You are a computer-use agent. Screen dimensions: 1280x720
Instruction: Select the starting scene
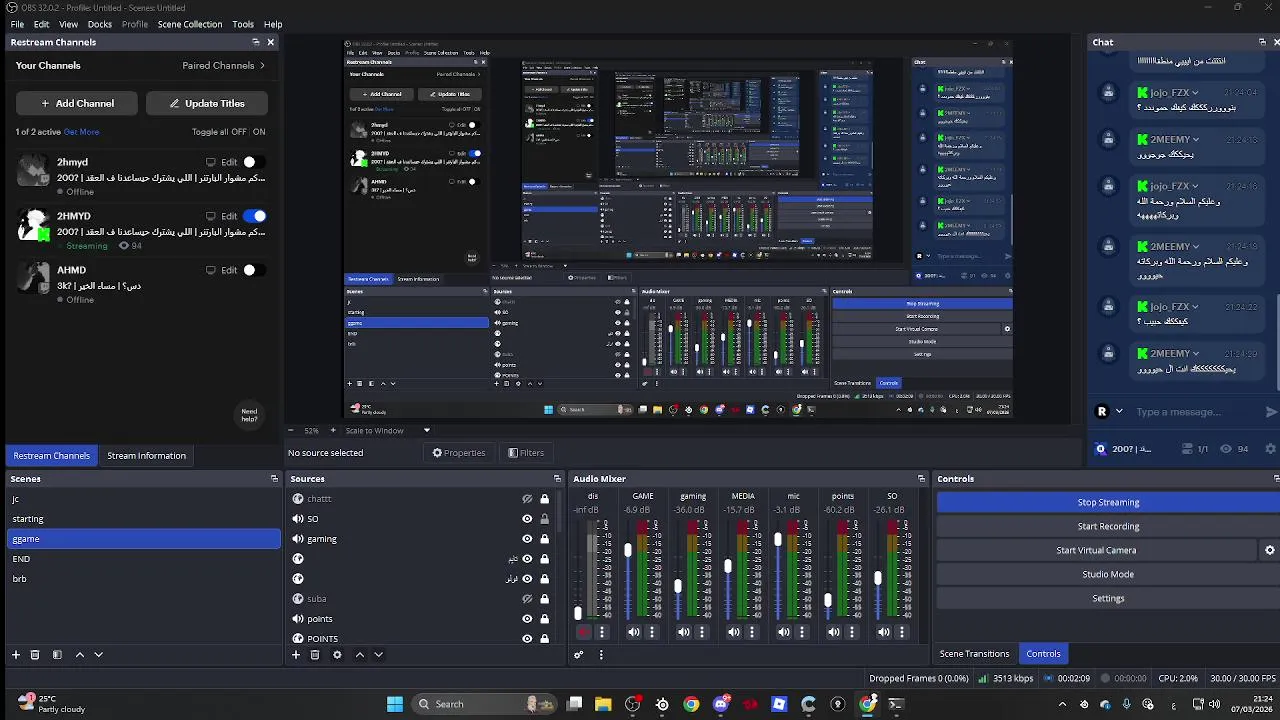coord(143,519)
